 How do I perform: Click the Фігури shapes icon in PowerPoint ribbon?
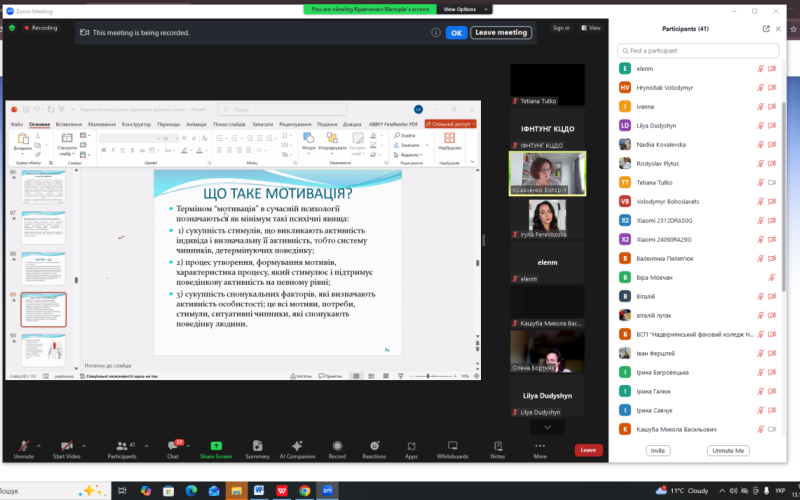(x=308, y=138)
